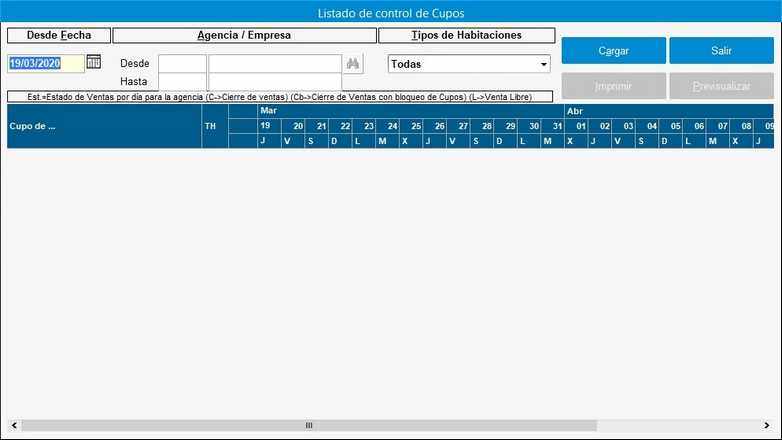
Task: Select day 20 column header
Action: tap(293, 126)
